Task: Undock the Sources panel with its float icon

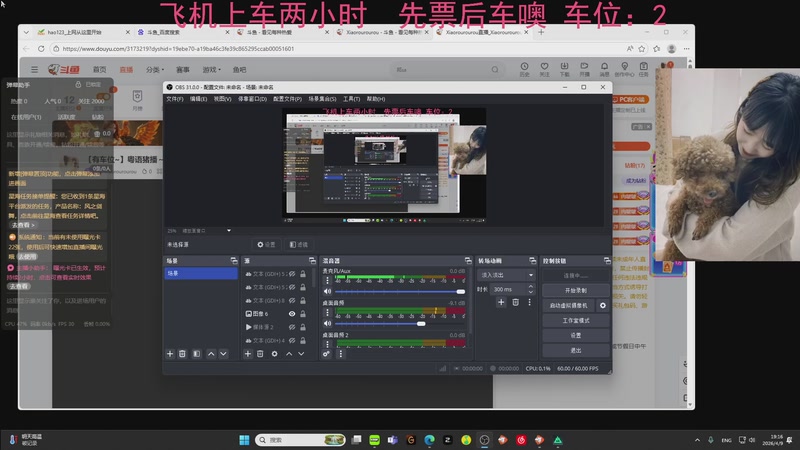Action: 312,261
